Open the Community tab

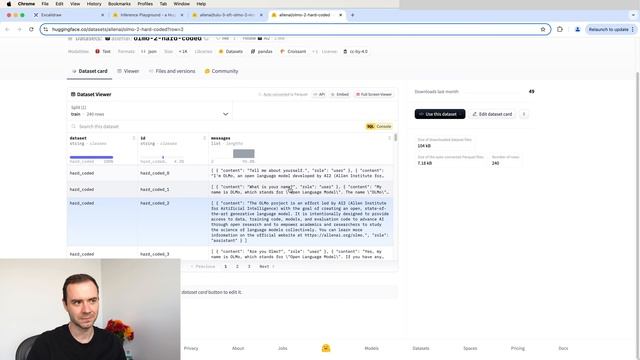click(x=221, y=71)
